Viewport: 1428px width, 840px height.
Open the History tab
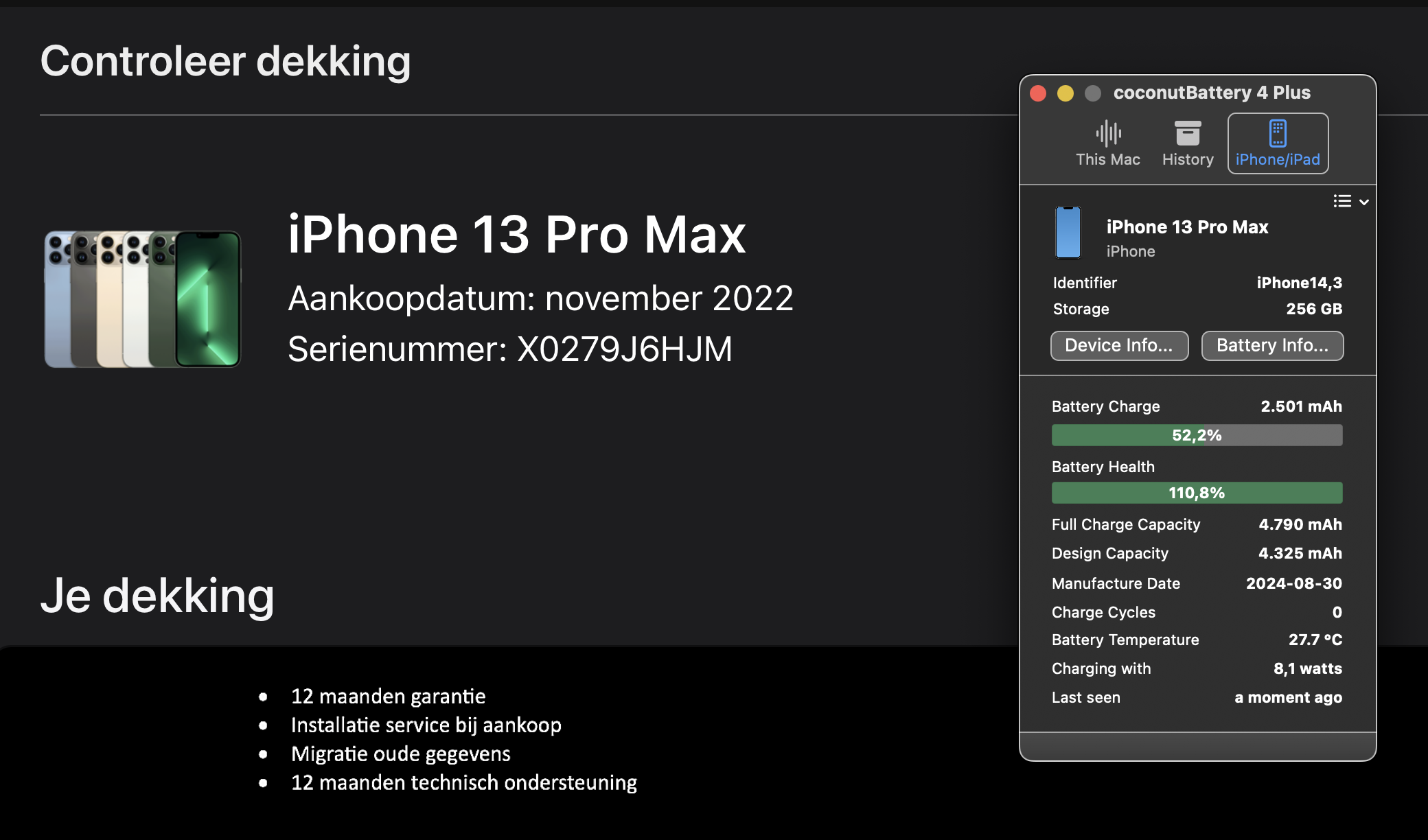(x=1188, y=143)
